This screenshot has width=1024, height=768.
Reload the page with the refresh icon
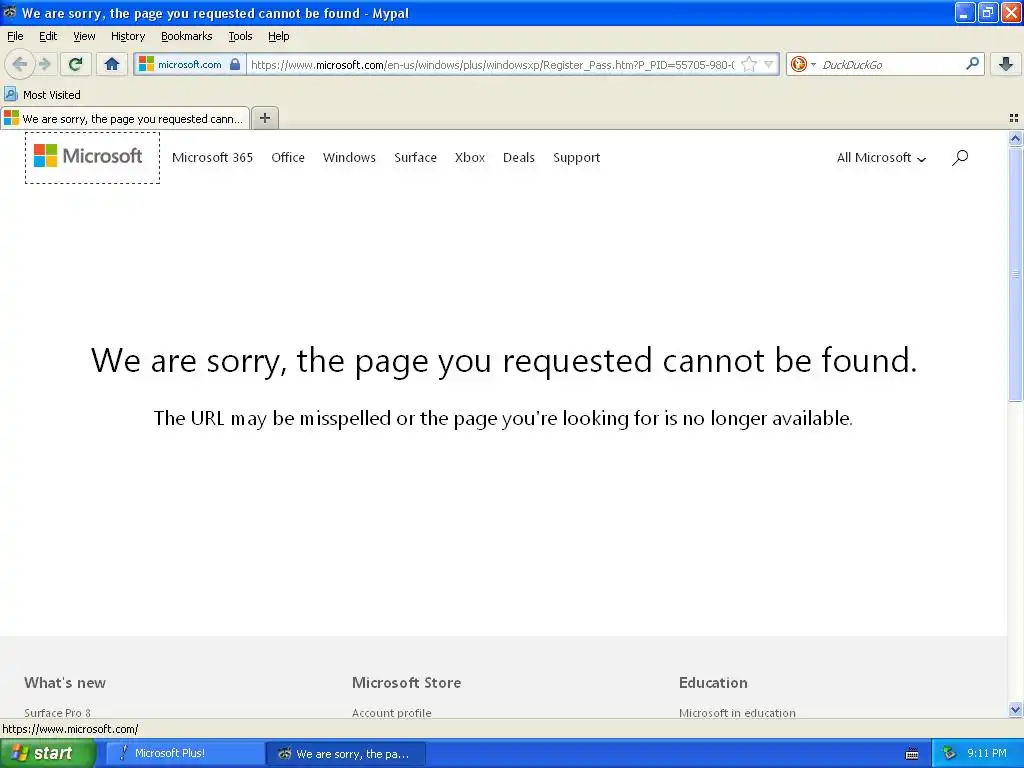coord(76,64)
